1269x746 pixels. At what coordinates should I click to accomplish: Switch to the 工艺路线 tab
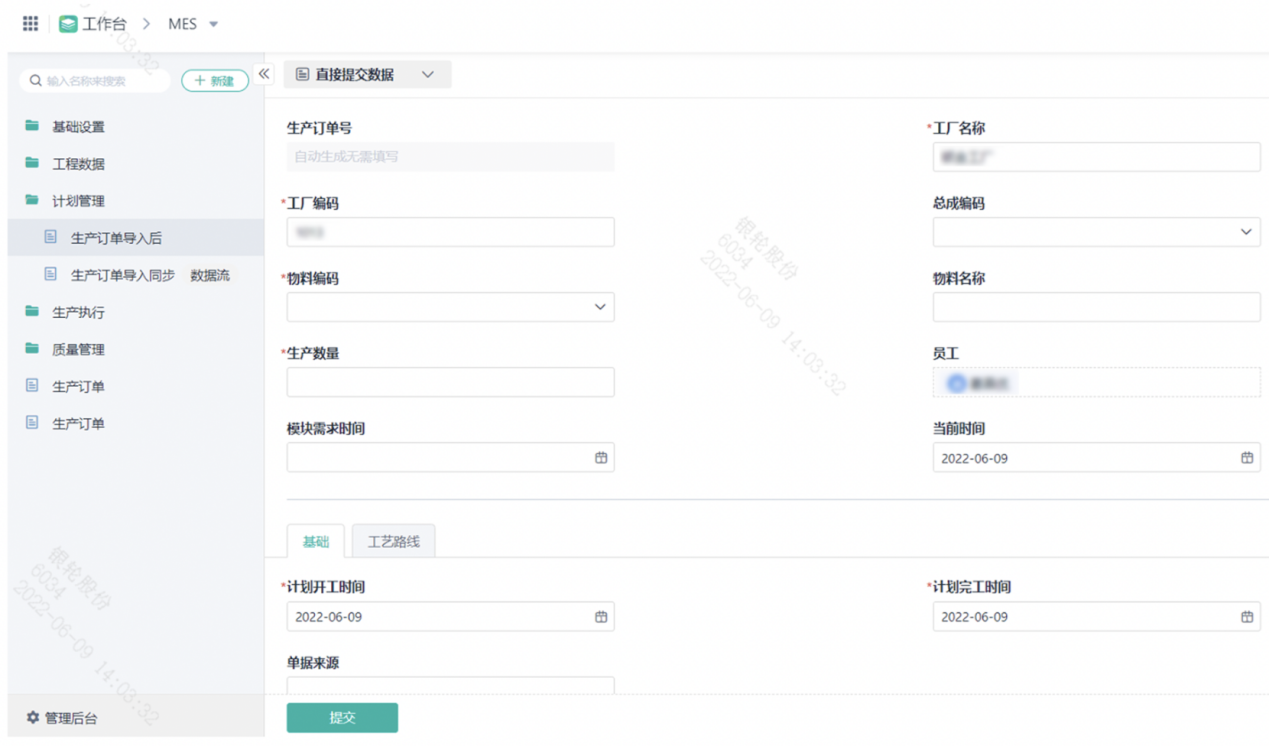(393, 542)
